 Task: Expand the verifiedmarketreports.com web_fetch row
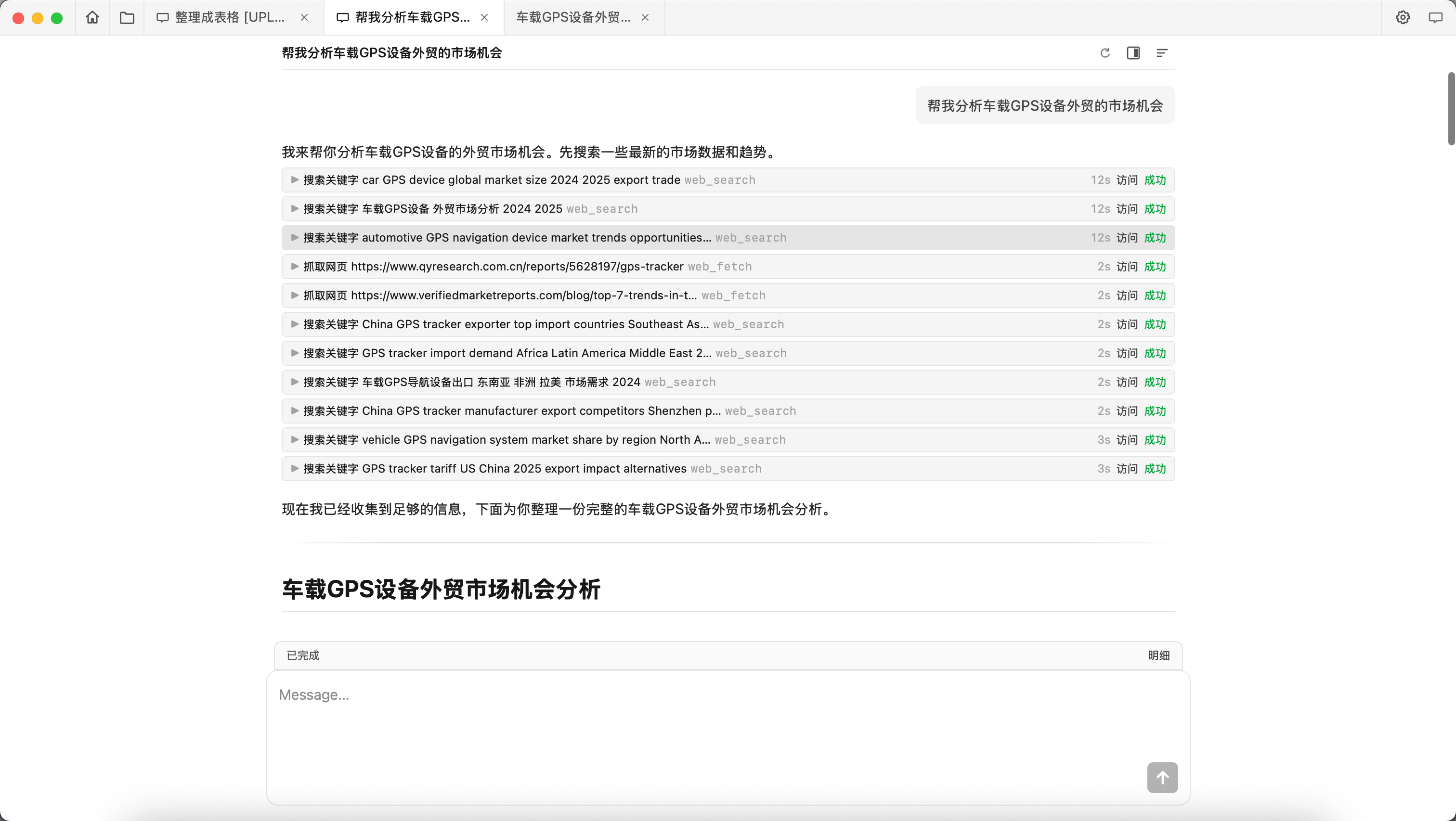click(728, 295)
